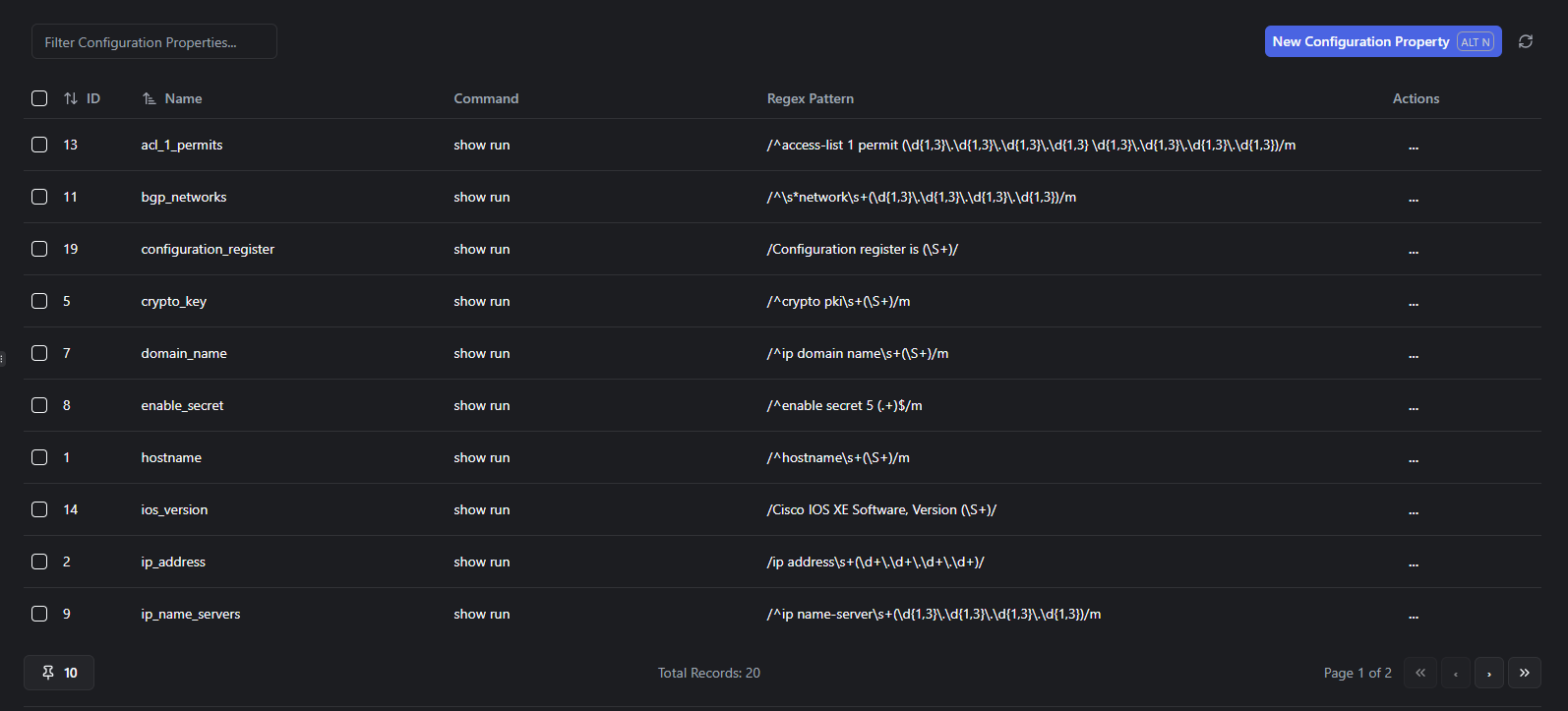Open the page size selector showing 10
Screen dimensions: 1568x711
pos(59,673)
